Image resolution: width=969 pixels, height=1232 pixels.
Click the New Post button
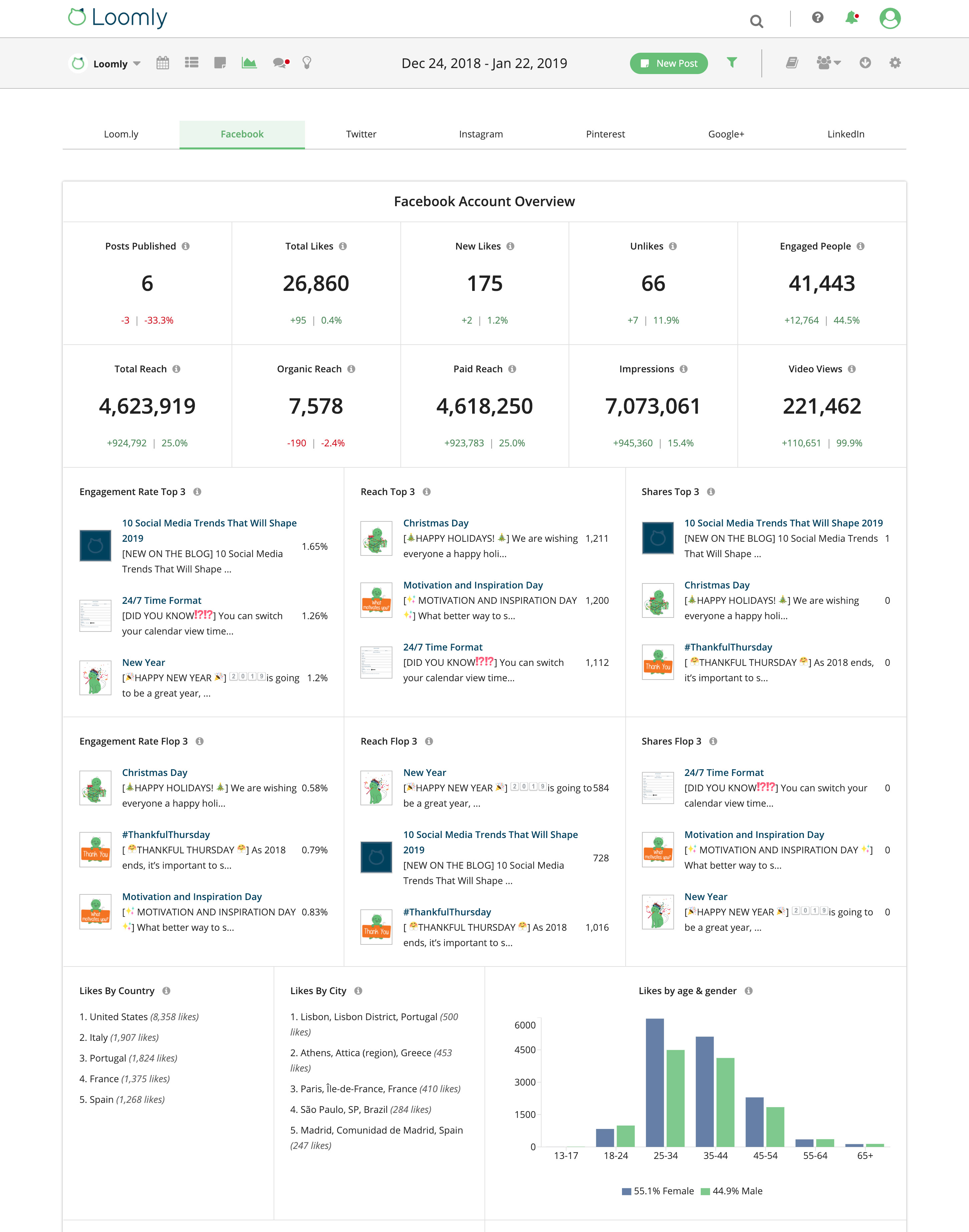point(669,63)
